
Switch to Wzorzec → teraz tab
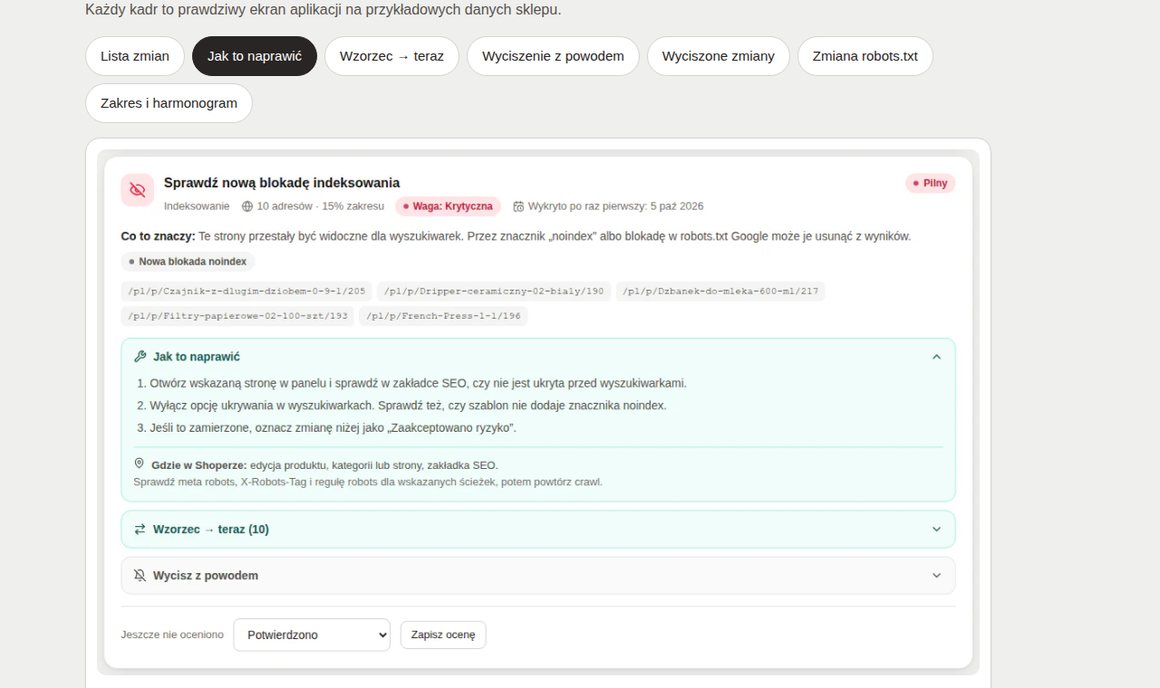[x=391, y=56]
